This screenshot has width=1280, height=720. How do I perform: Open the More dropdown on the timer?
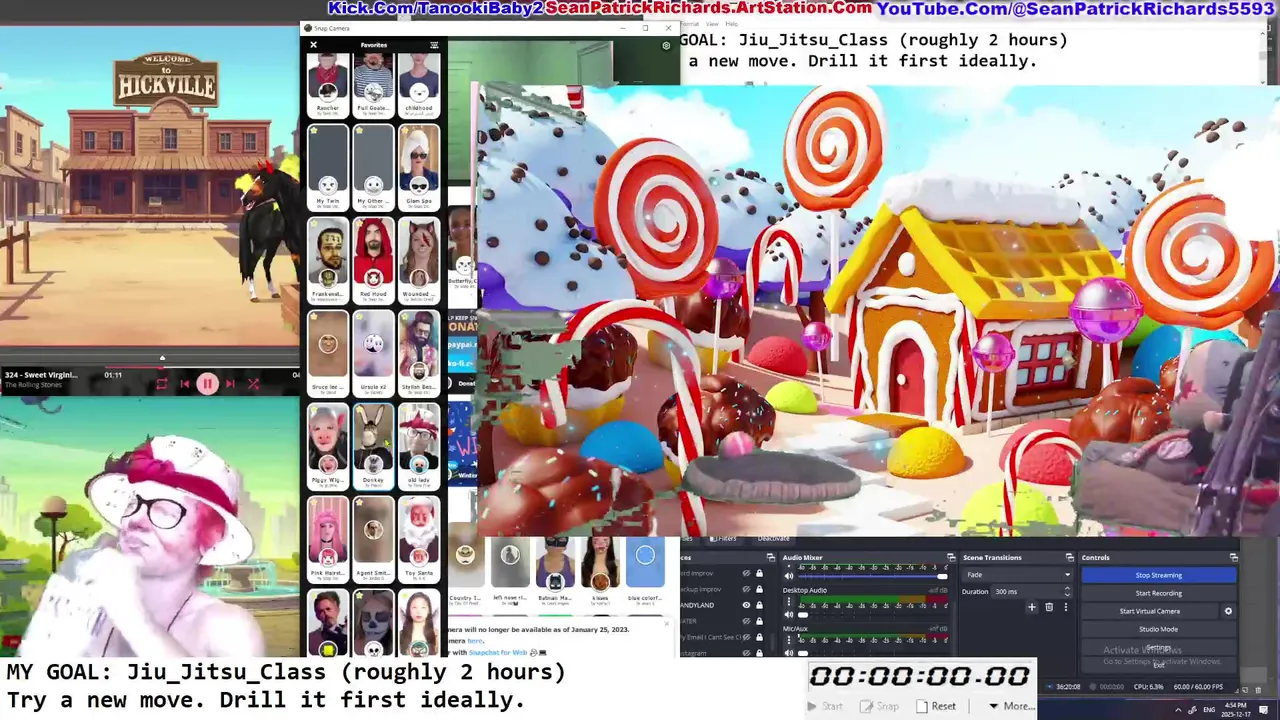(x=1012, y=706)
